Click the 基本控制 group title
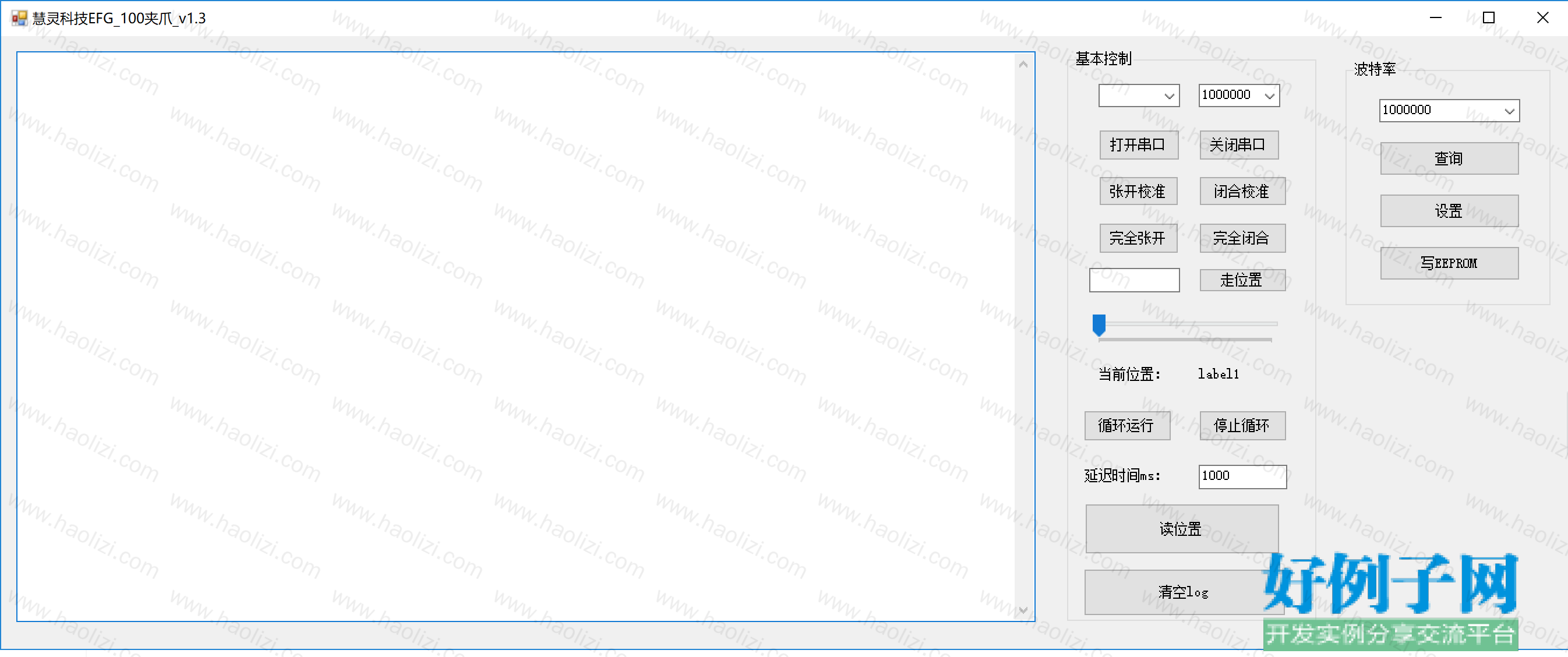1568x657 pixels. (1103, 59)
